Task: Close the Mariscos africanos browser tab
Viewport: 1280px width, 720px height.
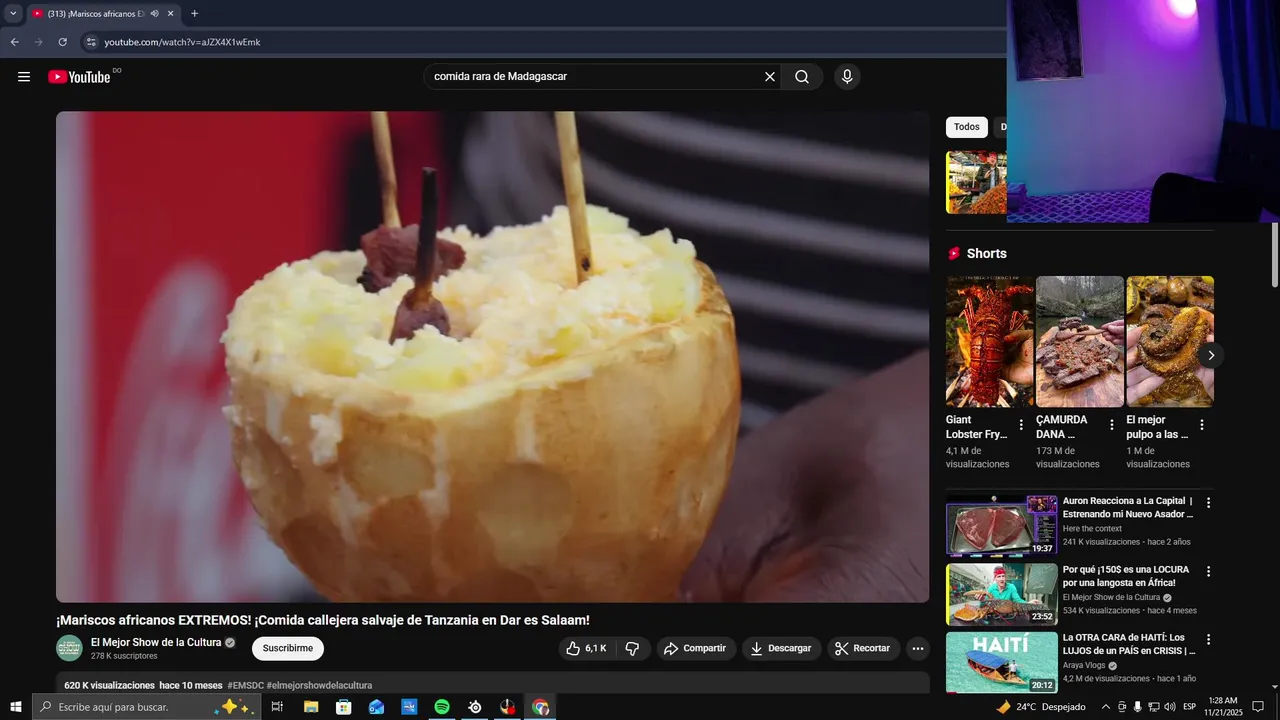Action: (170, 14)
